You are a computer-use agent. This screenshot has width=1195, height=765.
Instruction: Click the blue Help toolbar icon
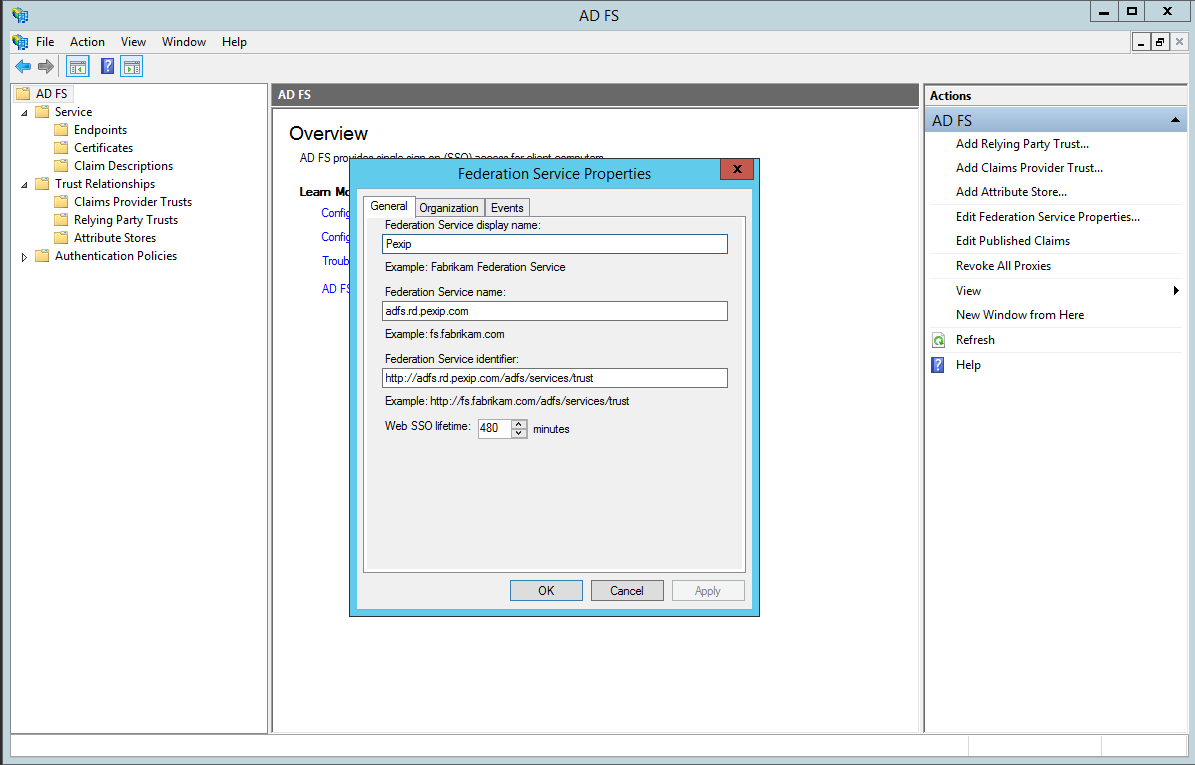pos(107,67)
